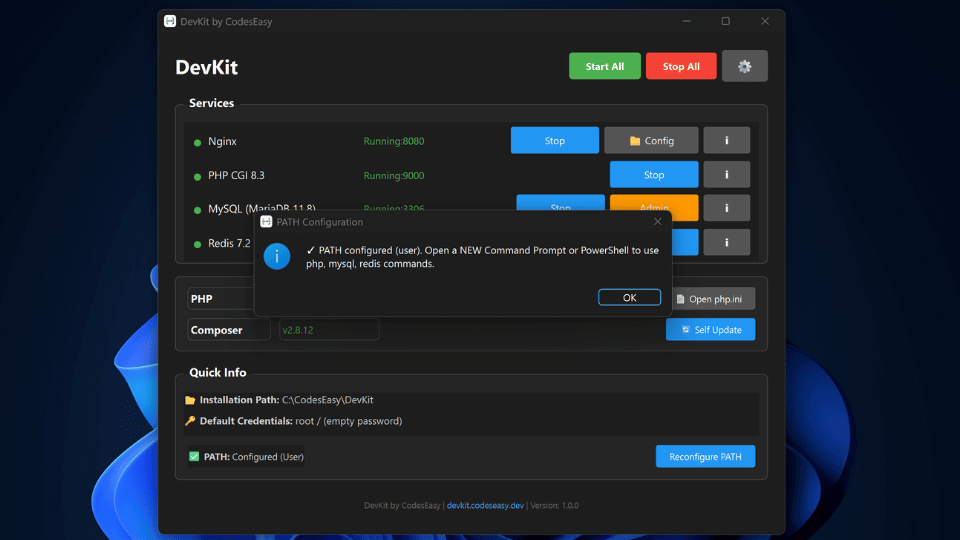Click the Redis 7.2 service name
The height and width of the screenshot is (540, 960).
tap(229, 243)
